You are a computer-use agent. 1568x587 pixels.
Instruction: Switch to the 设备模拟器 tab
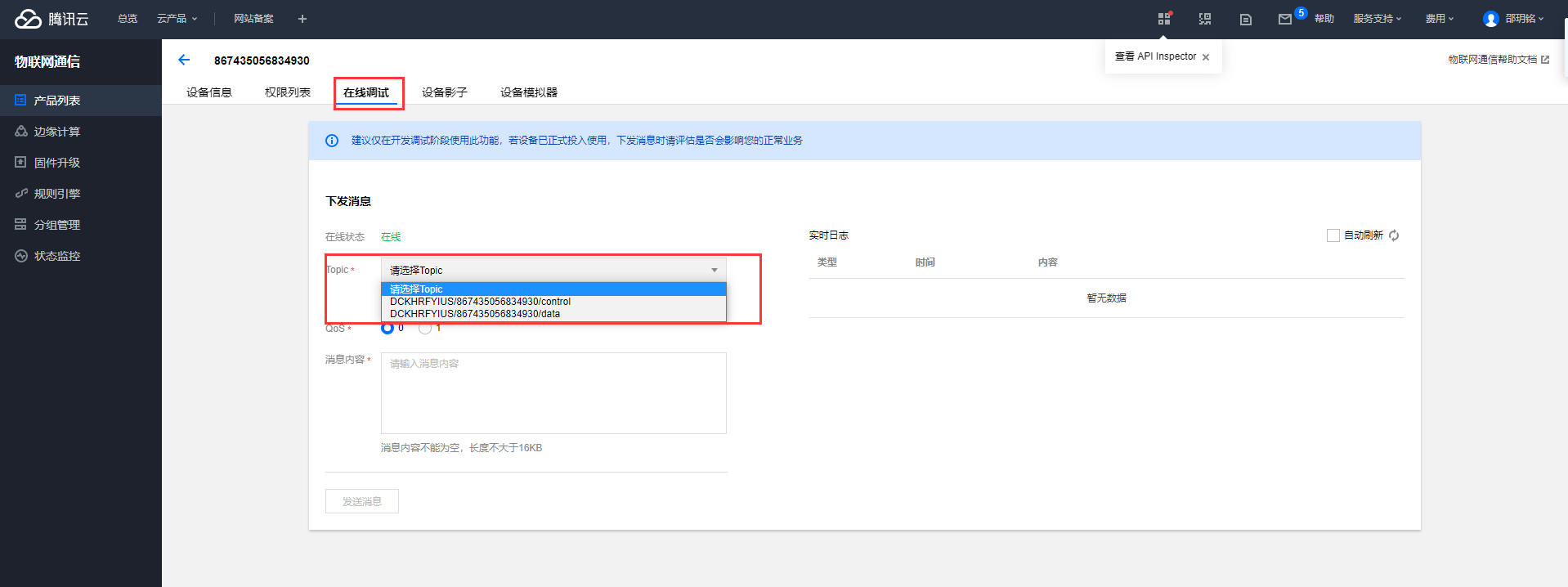coord(529,92)
